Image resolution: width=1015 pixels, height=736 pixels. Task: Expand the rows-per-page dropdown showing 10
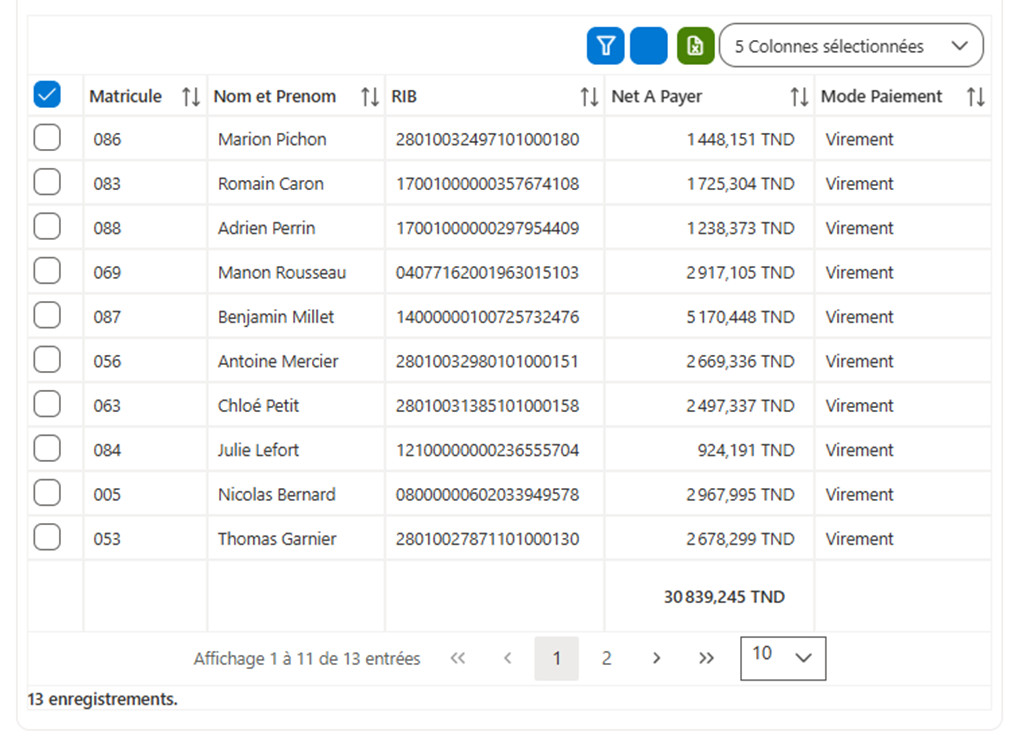783,658
